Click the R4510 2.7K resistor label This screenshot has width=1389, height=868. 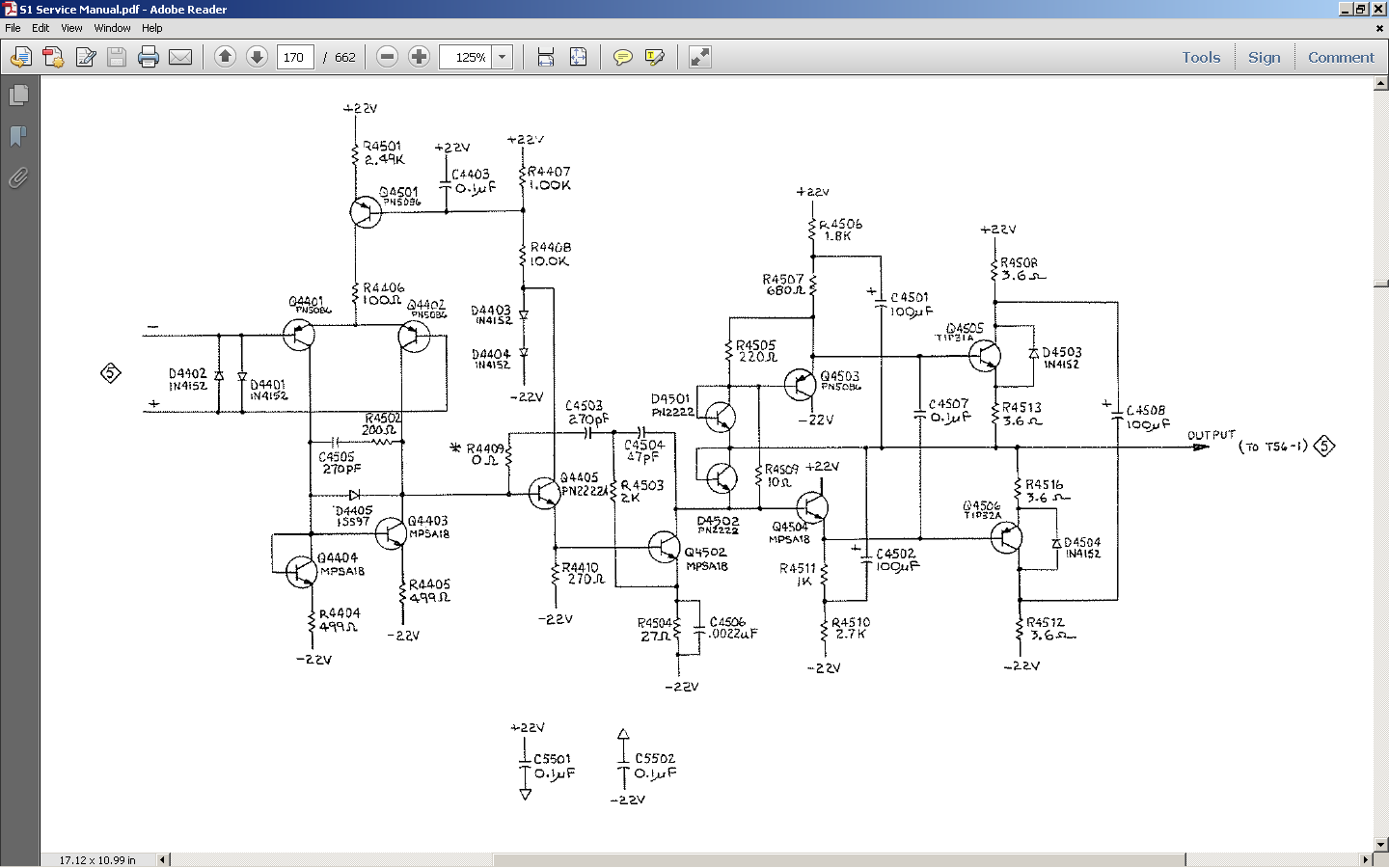851,628
